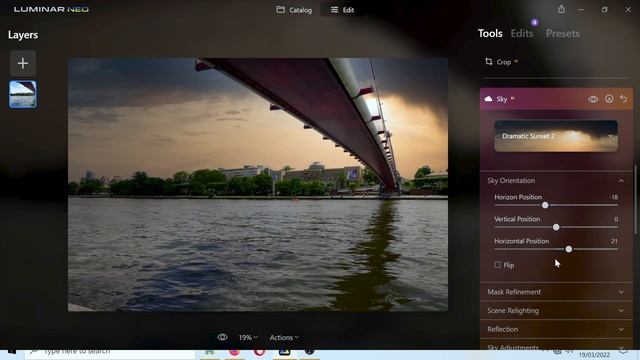This screenshot has width=640, height=360.
Task: Collapse the Sky tool header
Action: click(x=556, y=99)
